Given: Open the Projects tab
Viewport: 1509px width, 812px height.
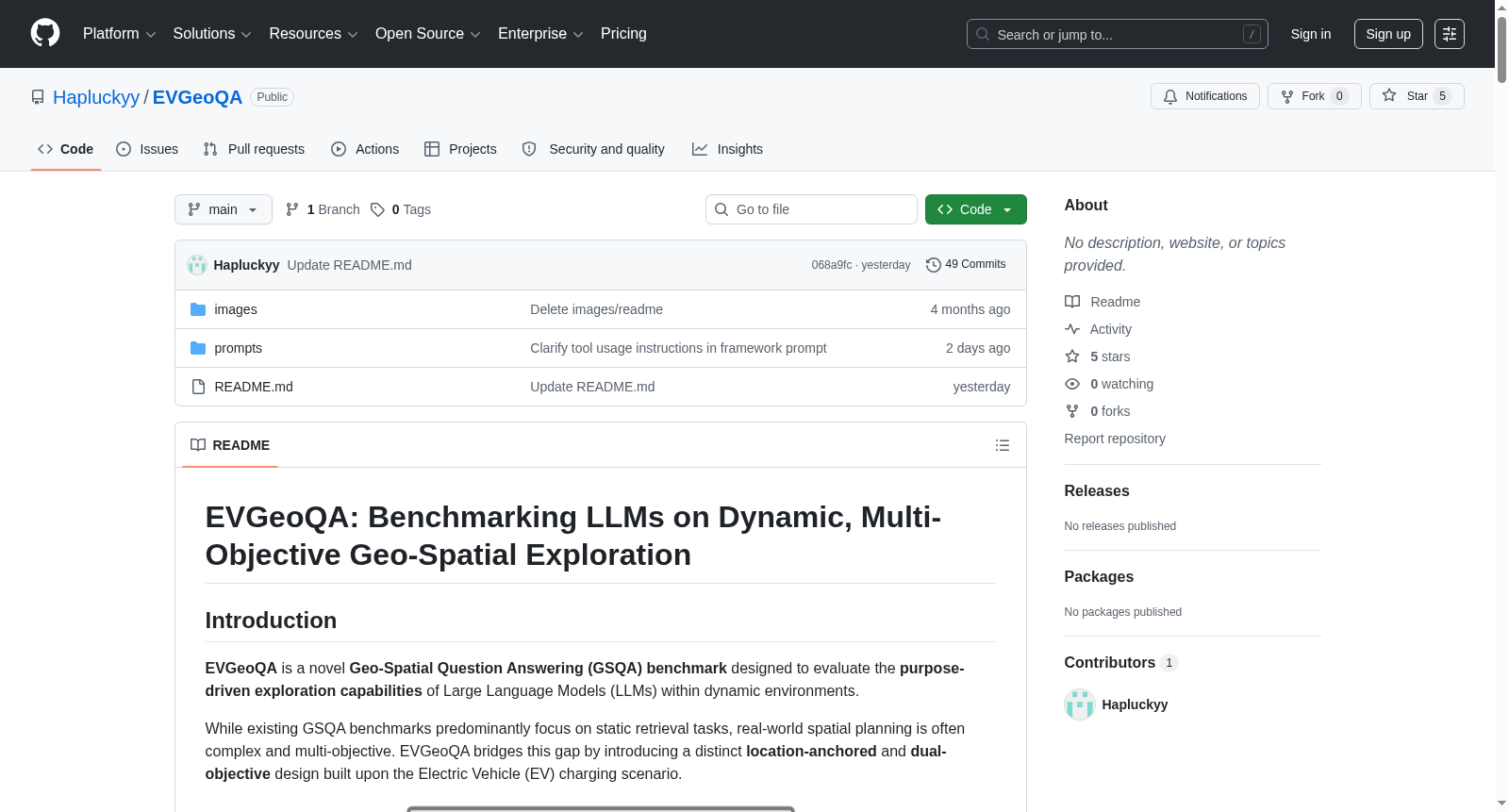Looking at the screenshot, I should coord(460,149).
